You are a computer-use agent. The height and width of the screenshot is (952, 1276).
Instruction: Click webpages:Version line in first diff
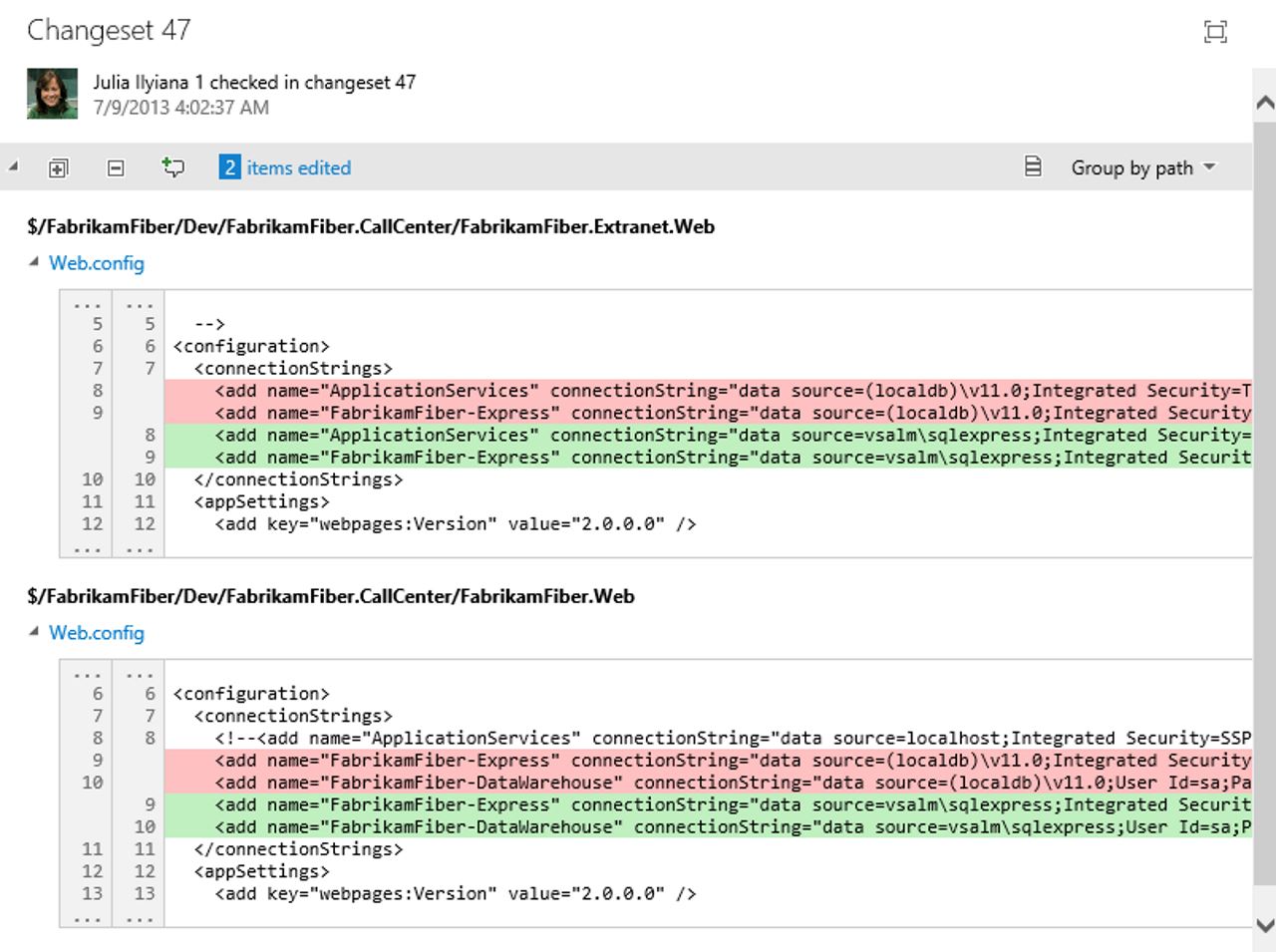[x=456, y=523]
